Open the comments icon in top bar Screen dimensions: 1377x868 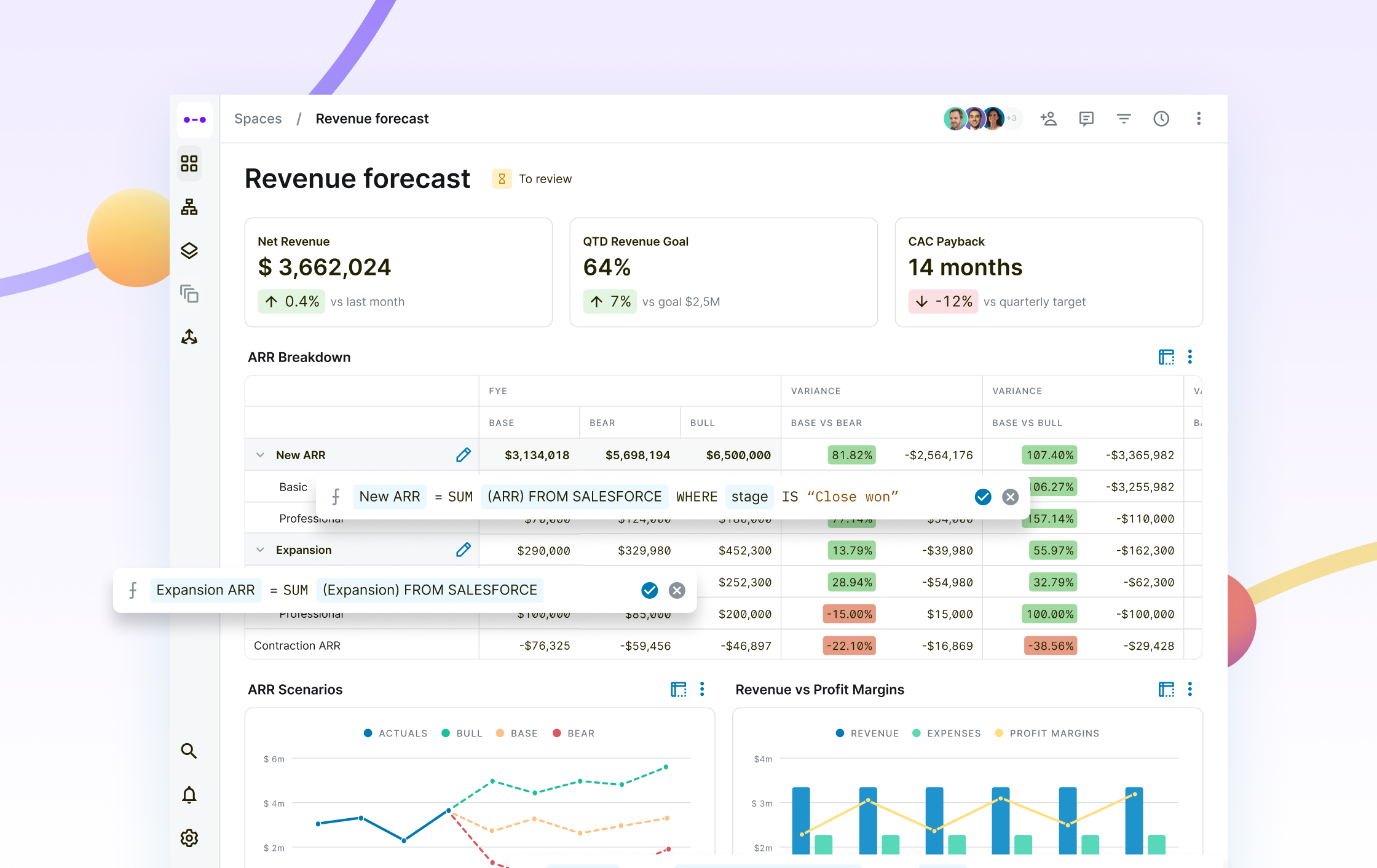(x=1086, y=119)
